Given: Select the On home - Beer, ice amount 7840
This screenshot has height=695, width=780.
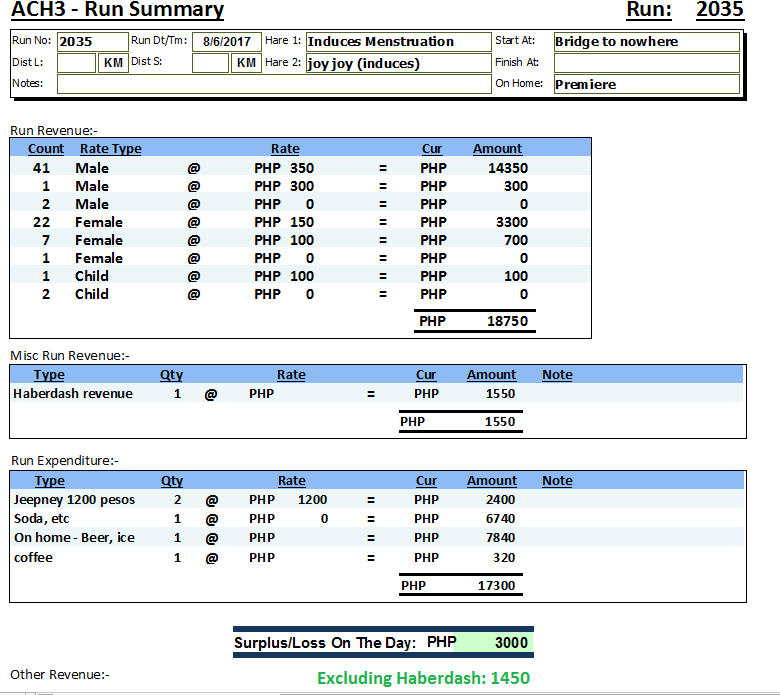Looking at the screenshot, I should pyautogui.click(x=500, y=538).
